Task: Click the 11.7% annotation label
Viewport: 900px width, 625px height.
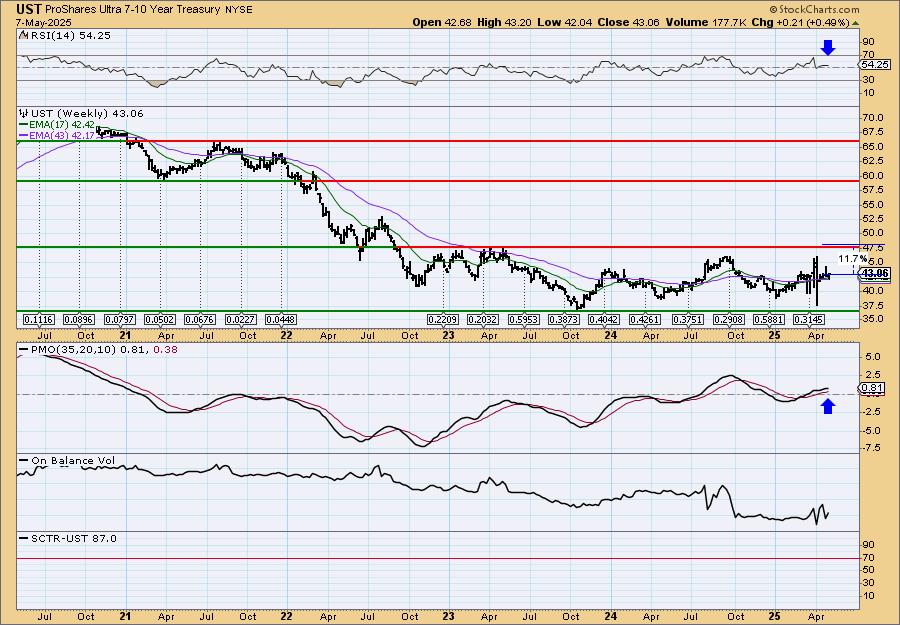Action: pos(852,259)
